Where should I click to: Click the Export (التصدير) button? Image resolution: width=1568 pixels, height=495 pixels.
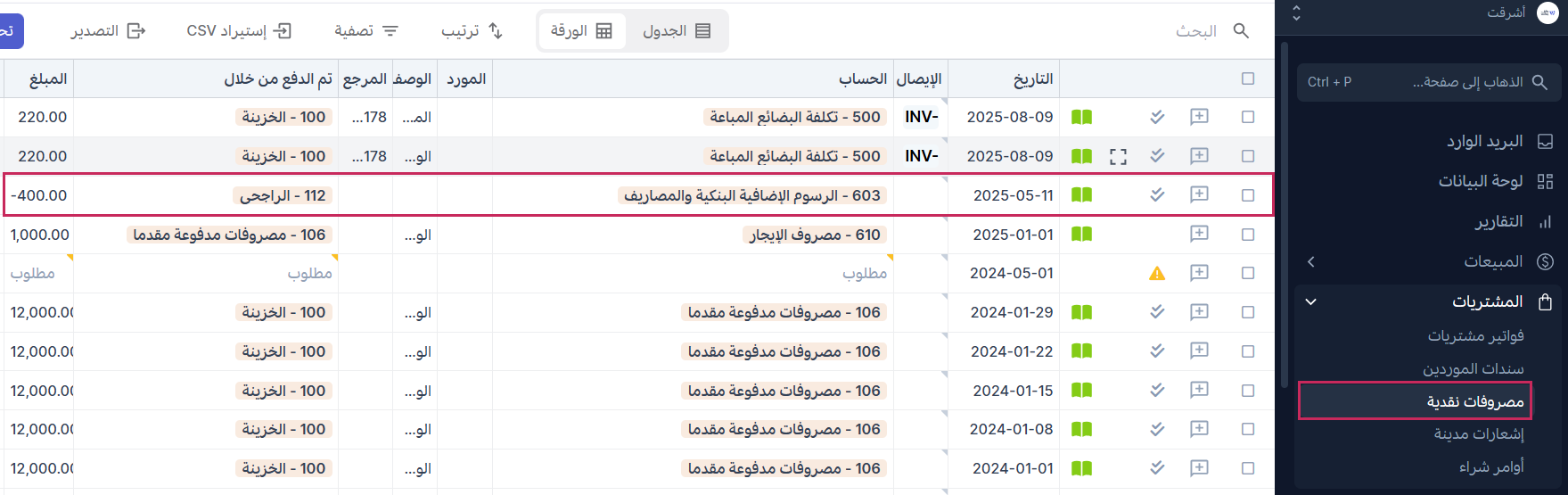point(108,31)
